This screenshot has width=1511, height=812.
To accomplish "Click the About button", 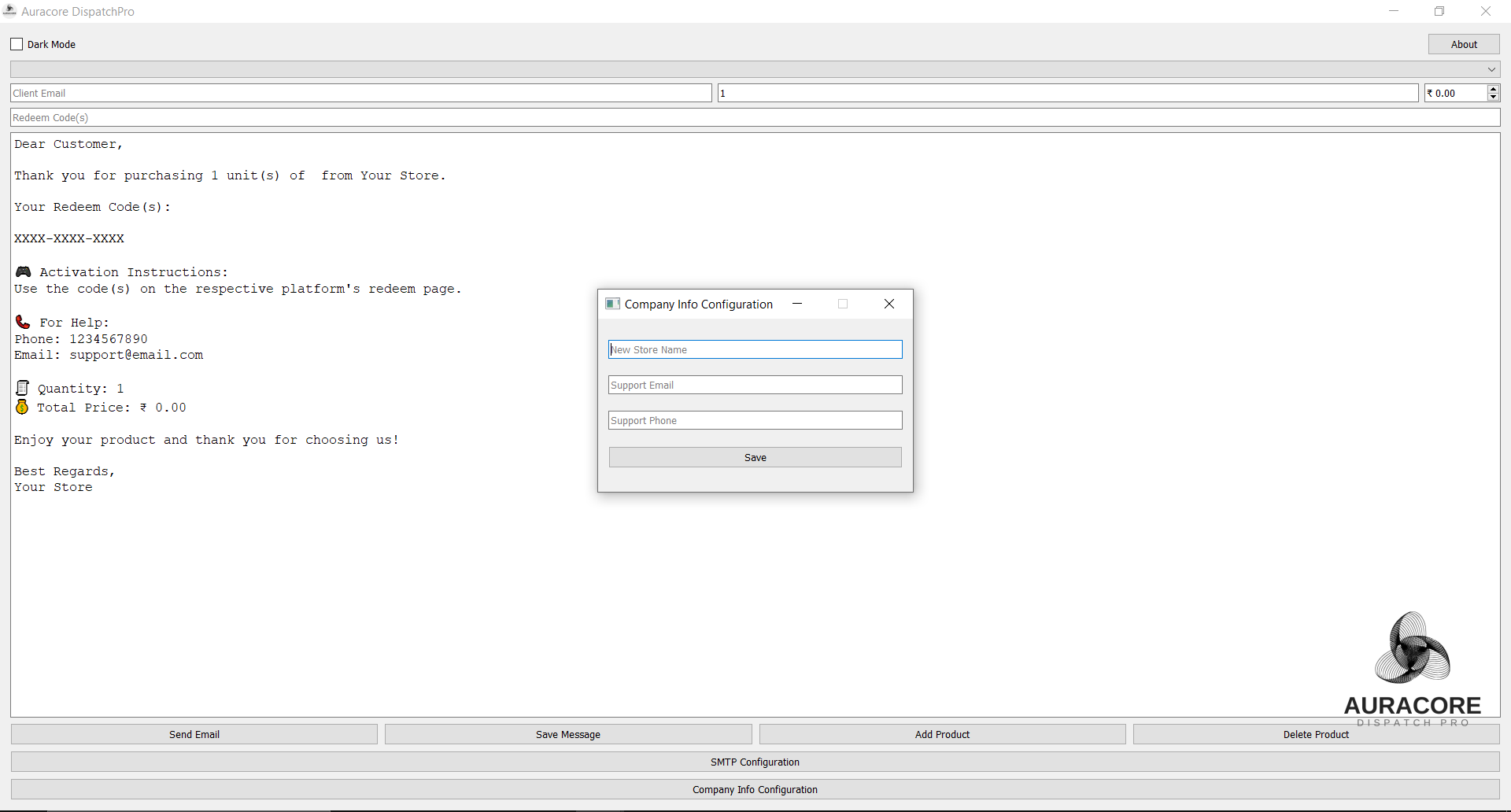I will coord(1464,44).
